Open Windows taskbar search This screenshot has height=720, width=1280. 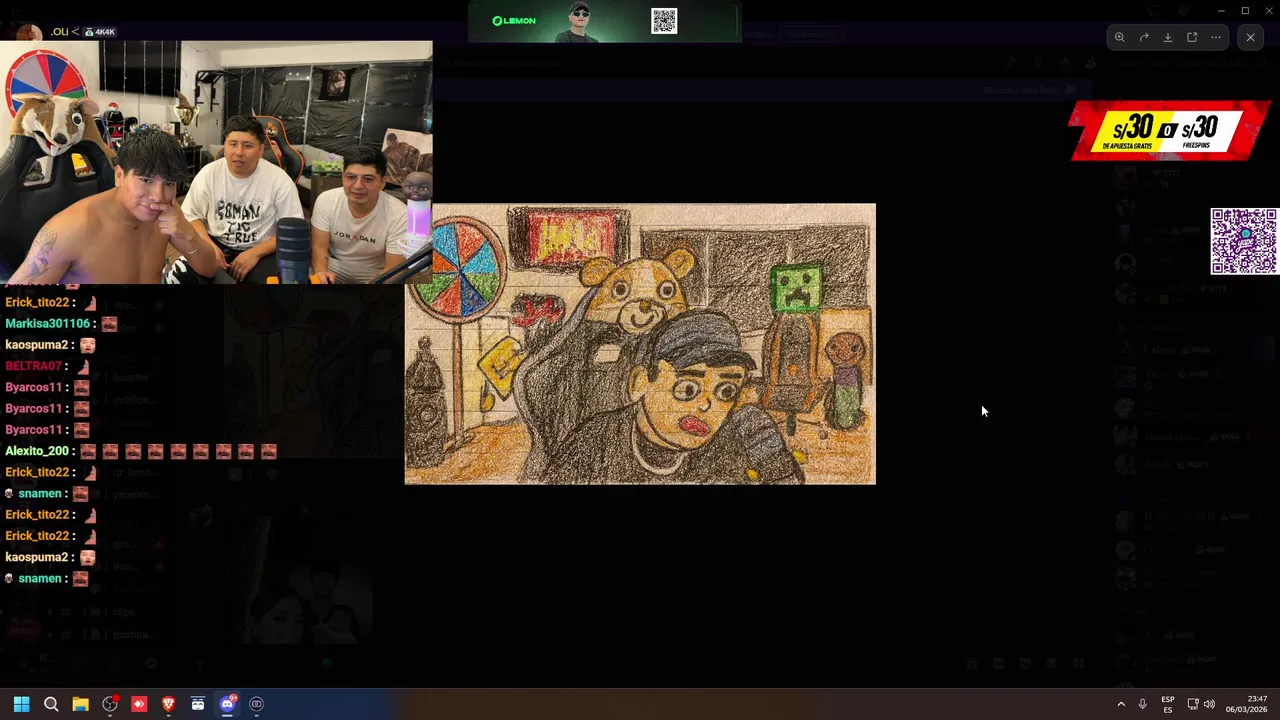(51, 704)
